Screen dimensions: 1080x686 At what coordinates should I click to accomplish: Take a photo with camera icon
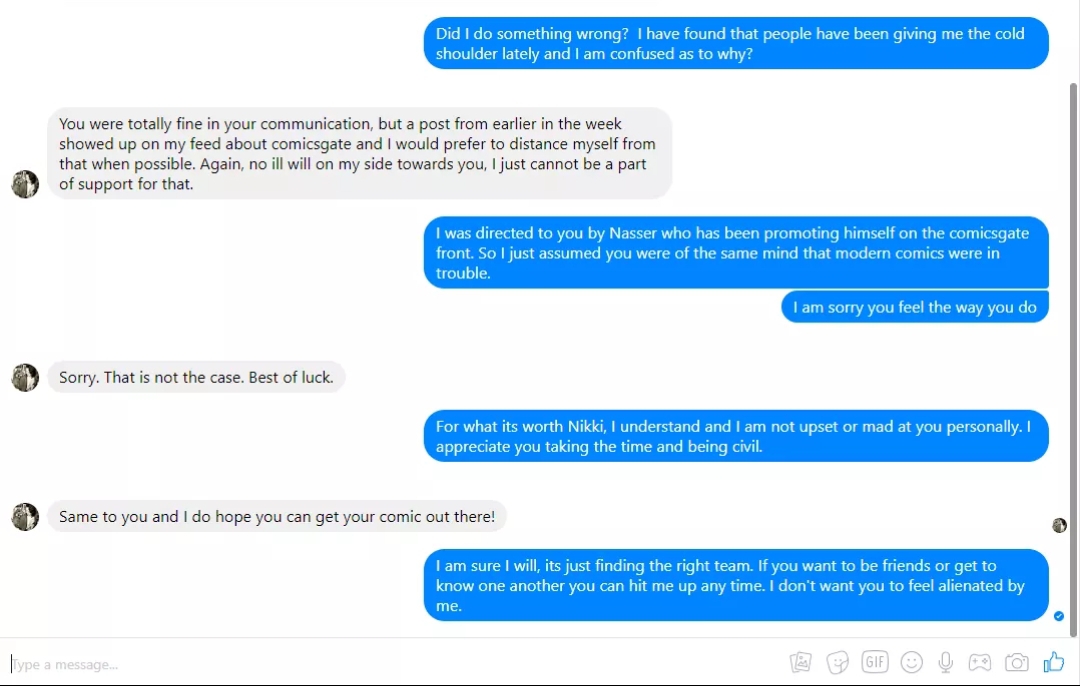point(1017,663)
